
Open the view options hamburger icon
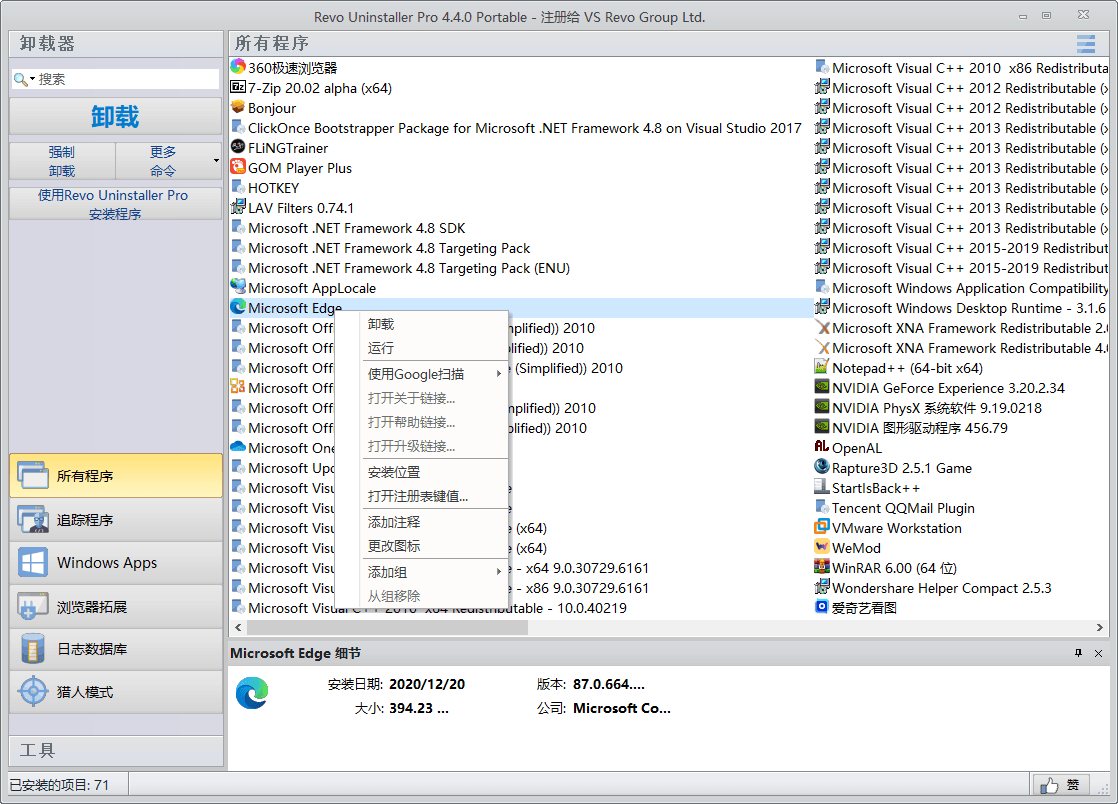pos(1086,43)
